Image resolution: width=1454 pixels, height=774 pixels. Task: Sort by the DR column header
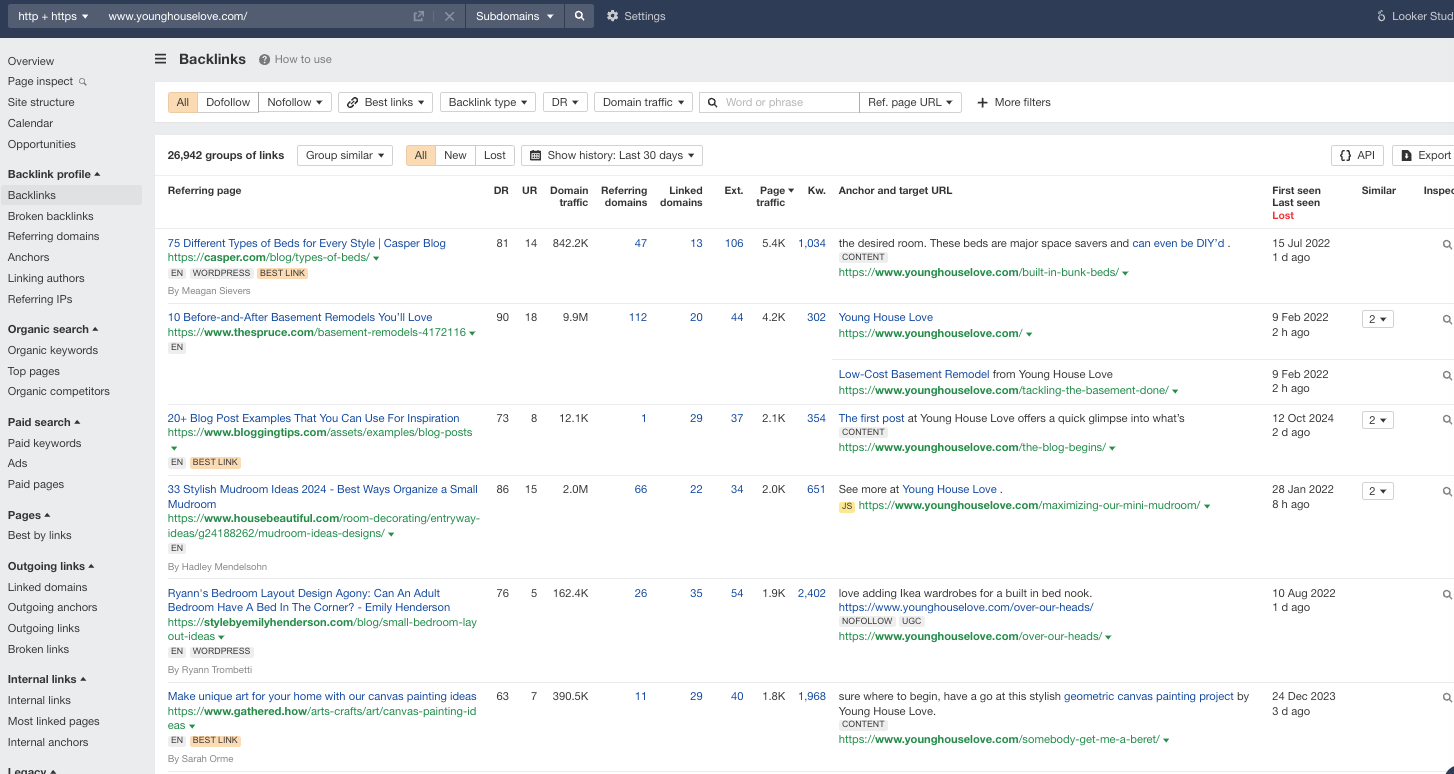[501, 190]
